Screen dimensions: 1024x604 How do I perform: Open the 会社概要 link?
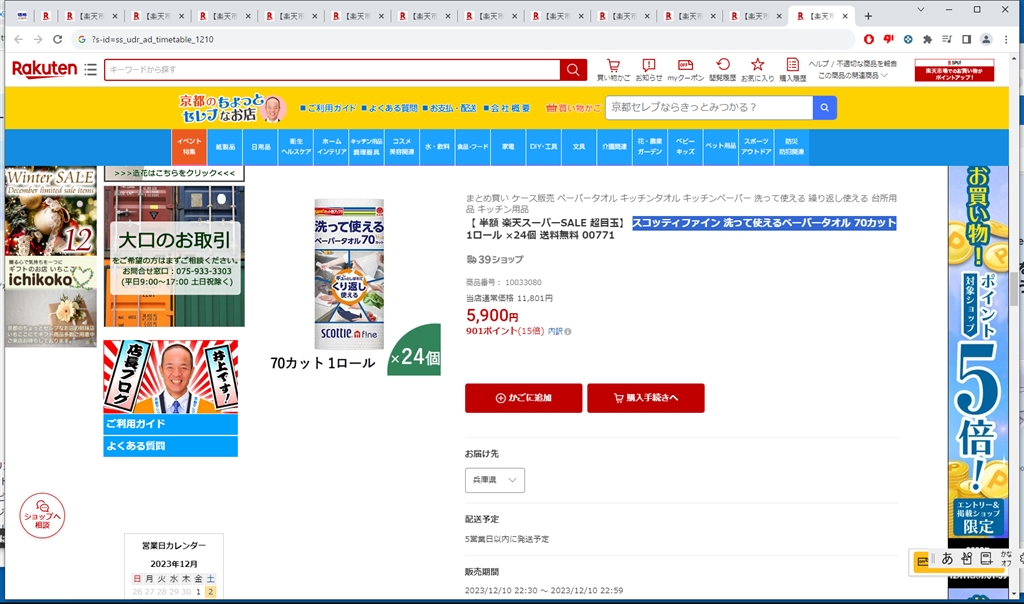507,108
